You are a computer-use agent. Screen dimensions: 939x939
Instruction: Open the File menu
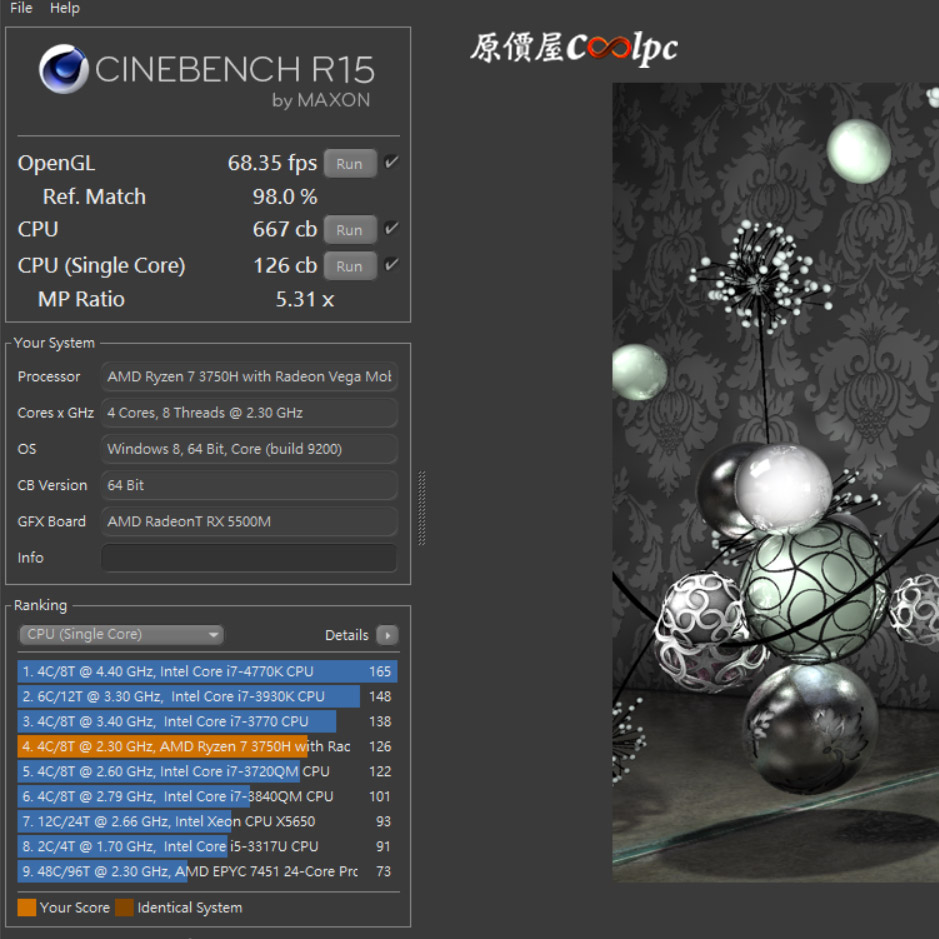click(21, 8)
